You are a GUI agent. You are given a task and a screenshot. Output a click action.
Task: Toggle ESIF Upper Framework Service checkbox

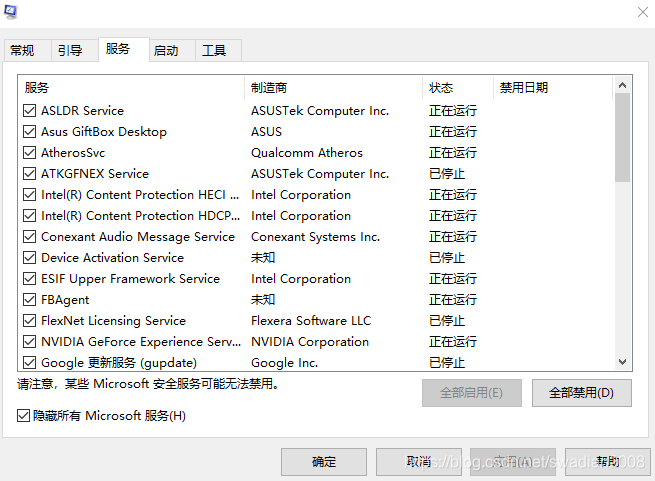[29, 279]
